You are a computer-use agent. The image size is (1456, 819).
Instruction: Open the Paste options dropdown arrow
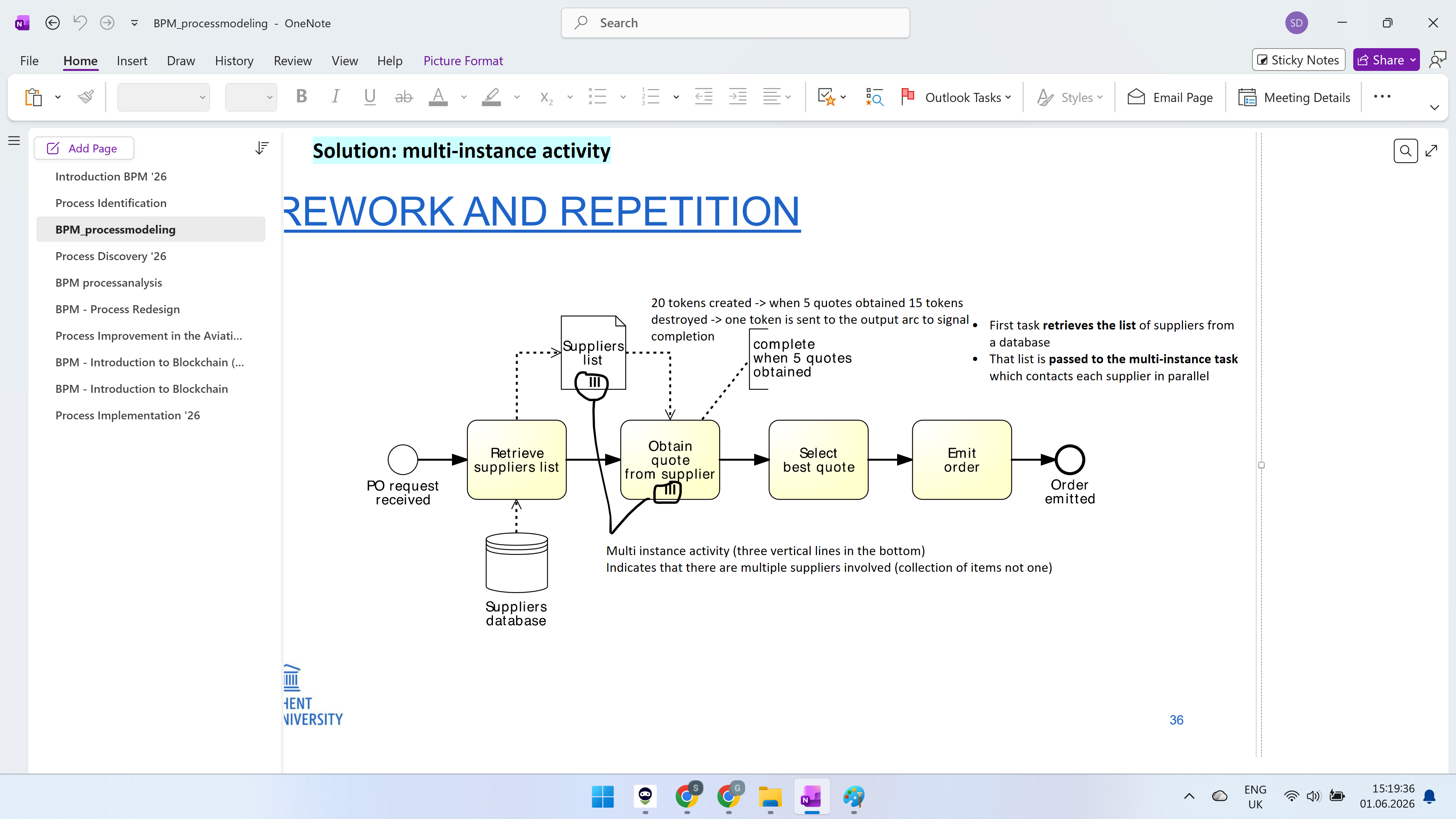(x=58, y=97)
